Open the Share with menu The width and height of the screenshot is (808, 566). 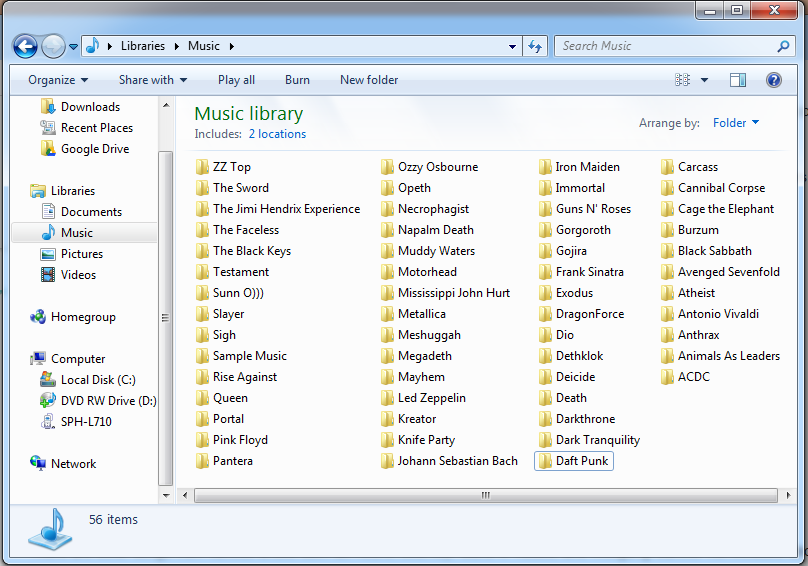153,80
